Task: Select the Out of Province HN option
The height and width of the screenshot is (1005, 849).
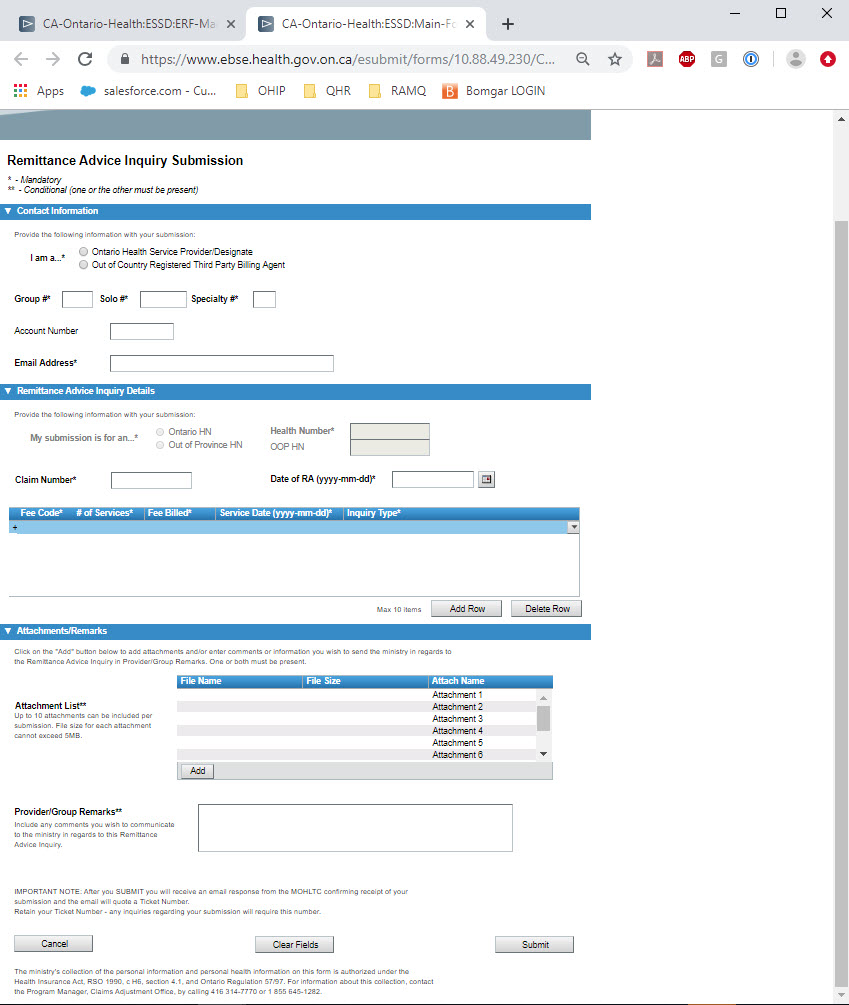Action: [x=159, y=444]
